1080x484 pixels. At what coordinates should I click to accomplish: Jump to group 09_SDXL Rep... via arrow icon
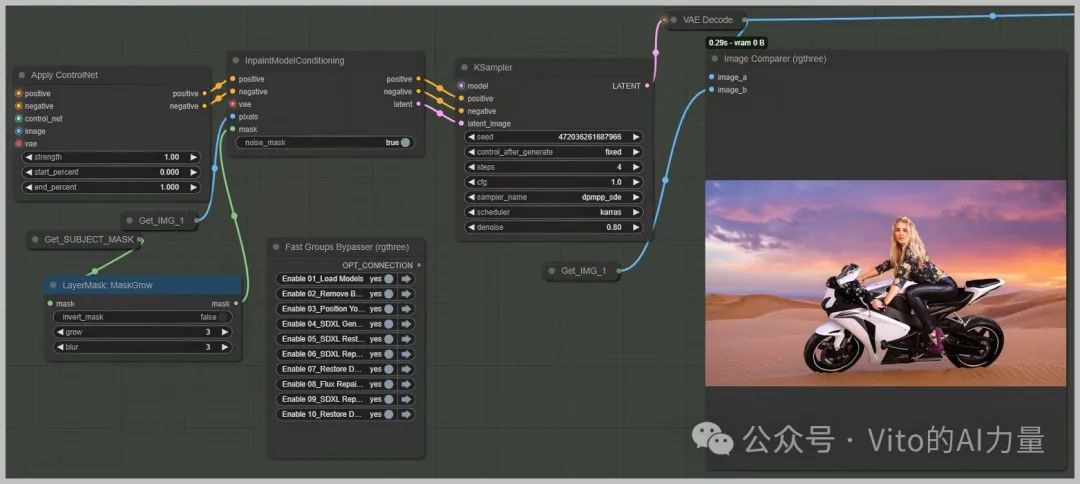[406, 399]
